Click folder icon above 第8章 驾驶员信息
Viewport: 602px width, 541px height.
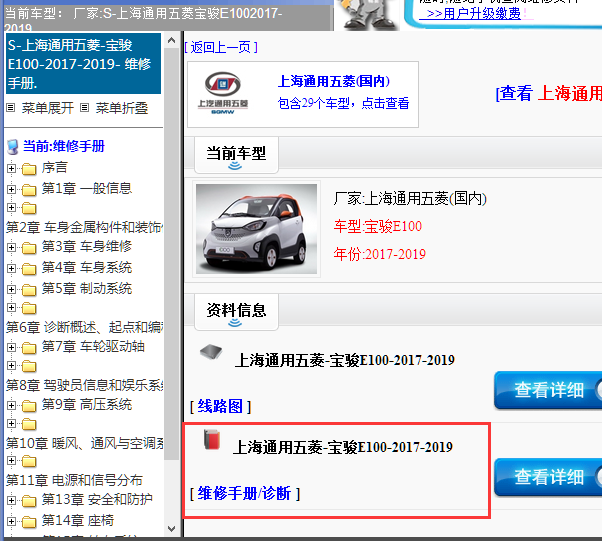click(x=29, y=366)
